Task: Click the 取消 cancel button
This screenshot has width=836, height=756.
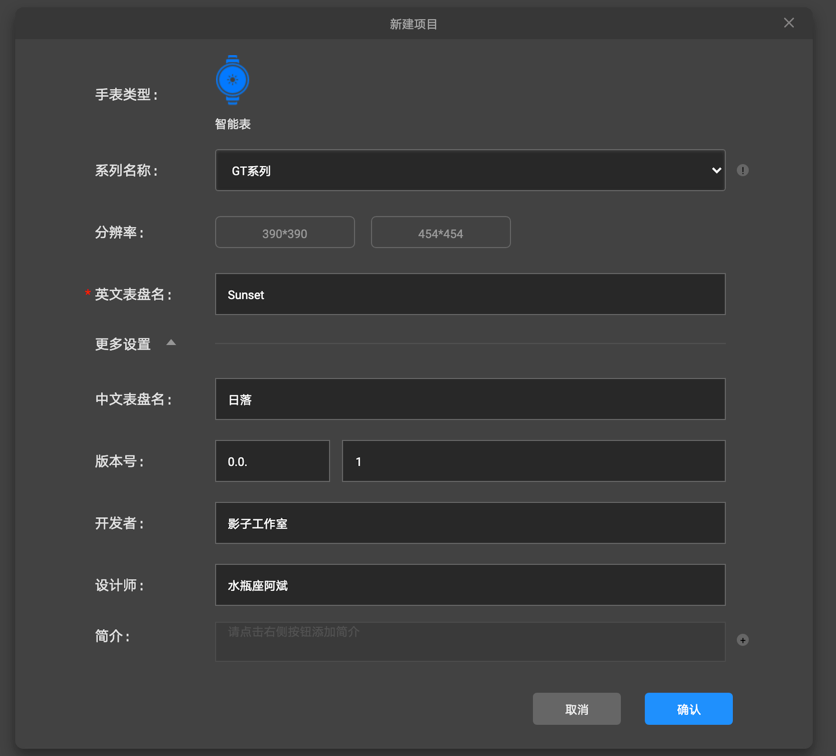Action: (x=577, y=709)
